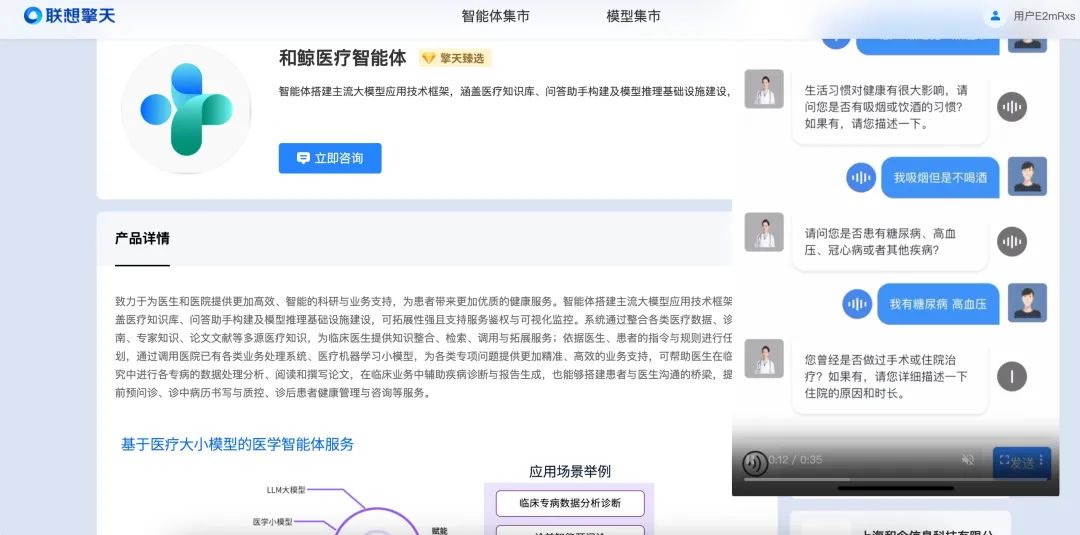Stop voice for 手术或住院治疗 message
1080x535 pixels.
(1012, 376)
